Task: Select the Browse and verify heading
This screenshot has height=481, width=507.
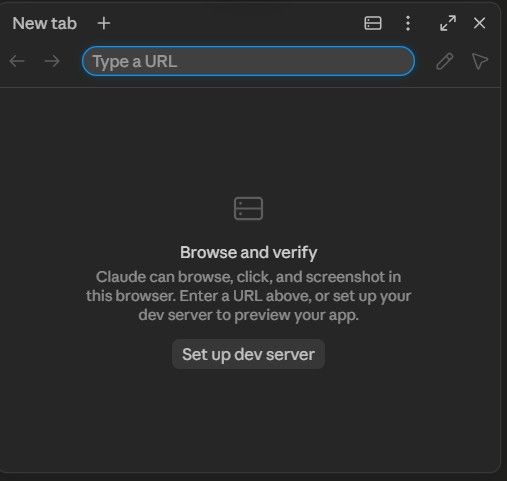Action: pyautogui.click(x=248, y=252)
